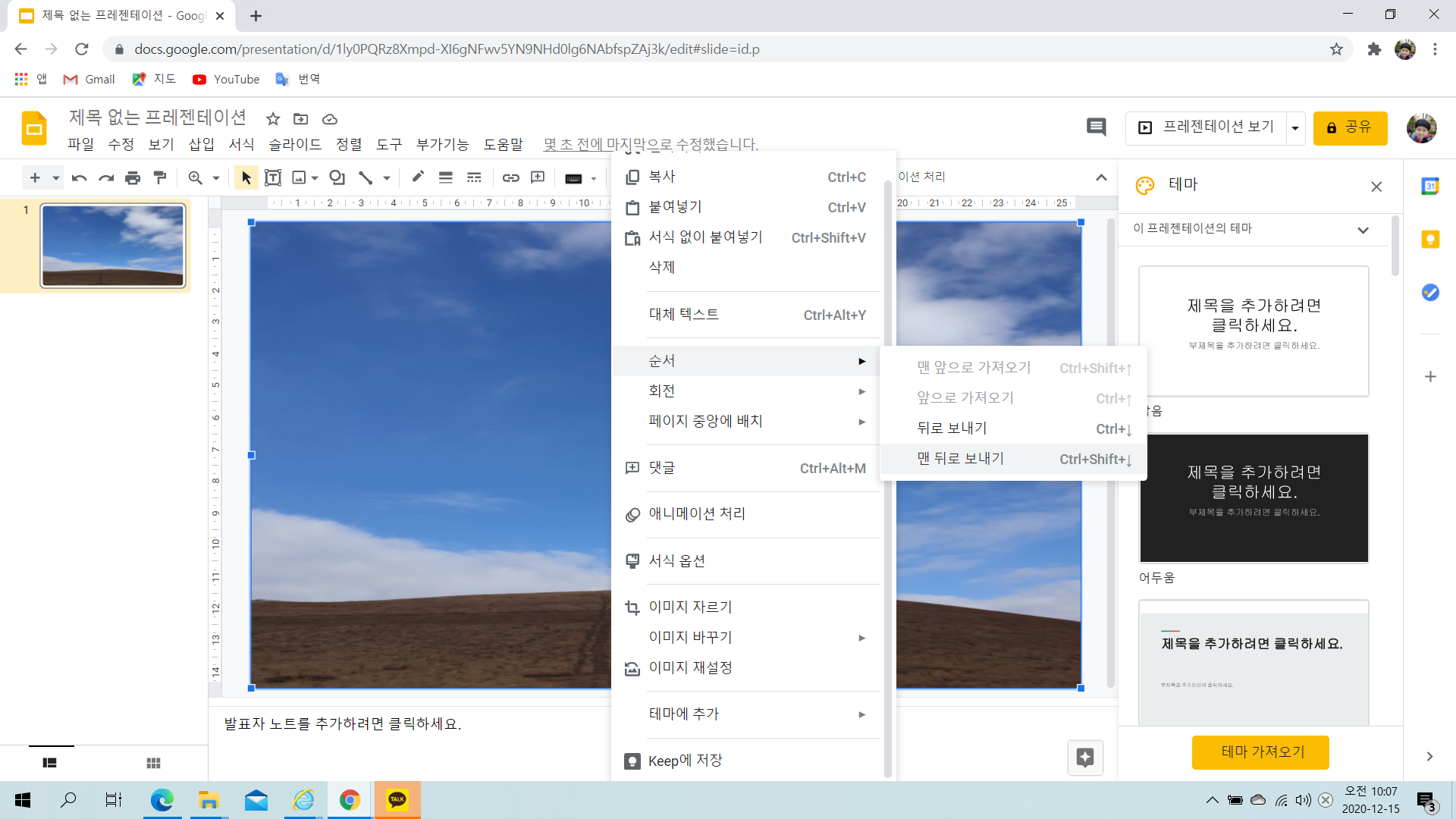Click the insert link toolbar icon
The image size is (1456, 819).
pos(510,177)
